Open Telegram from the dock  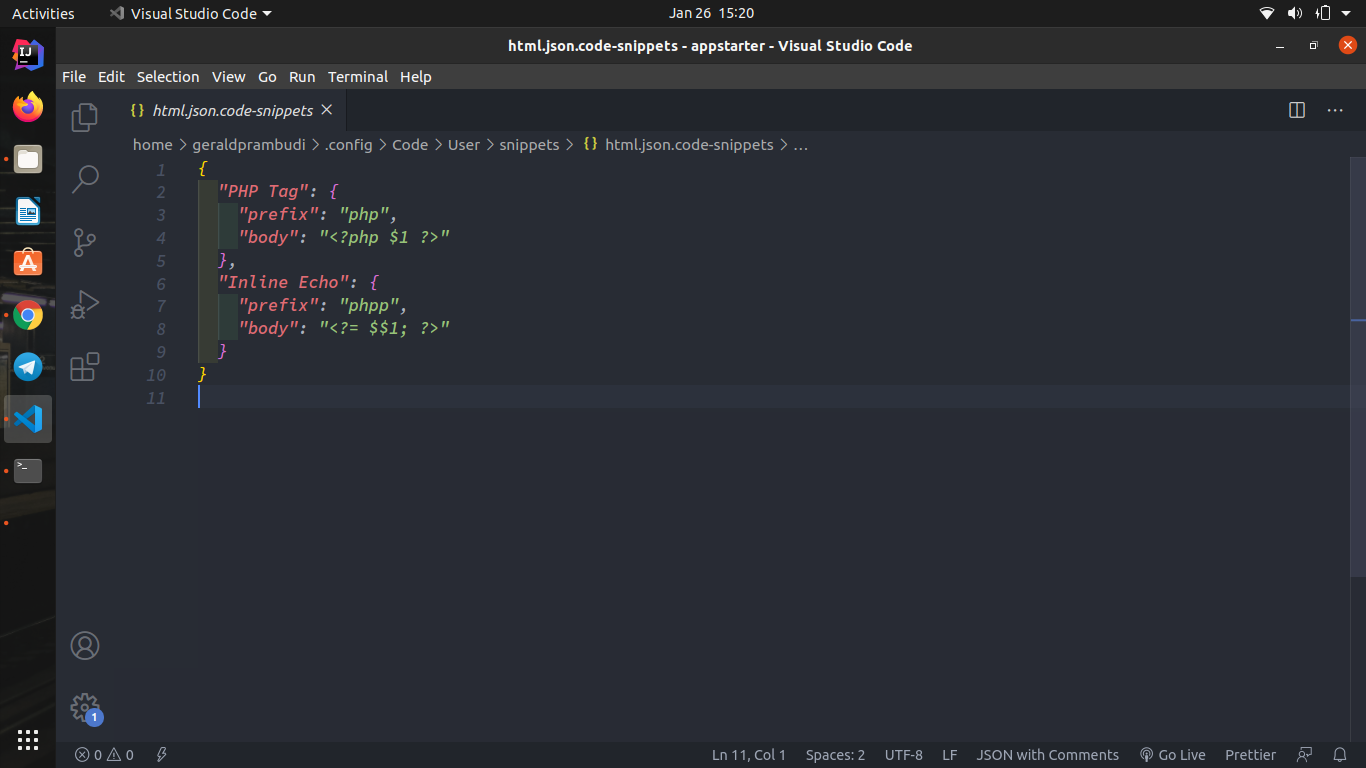click(28, 367)
